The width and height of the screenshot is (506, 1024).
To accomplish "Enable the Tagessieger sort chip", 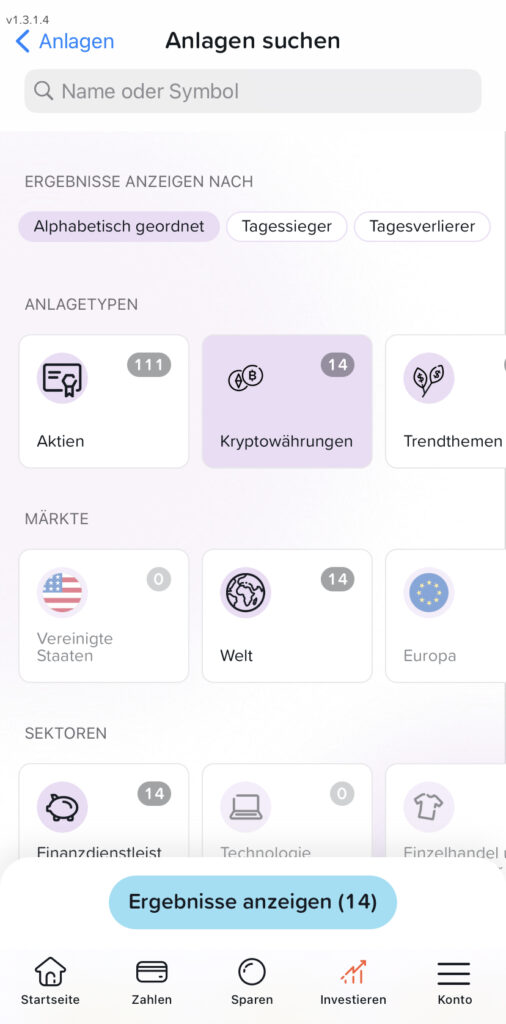I will 287,227.
